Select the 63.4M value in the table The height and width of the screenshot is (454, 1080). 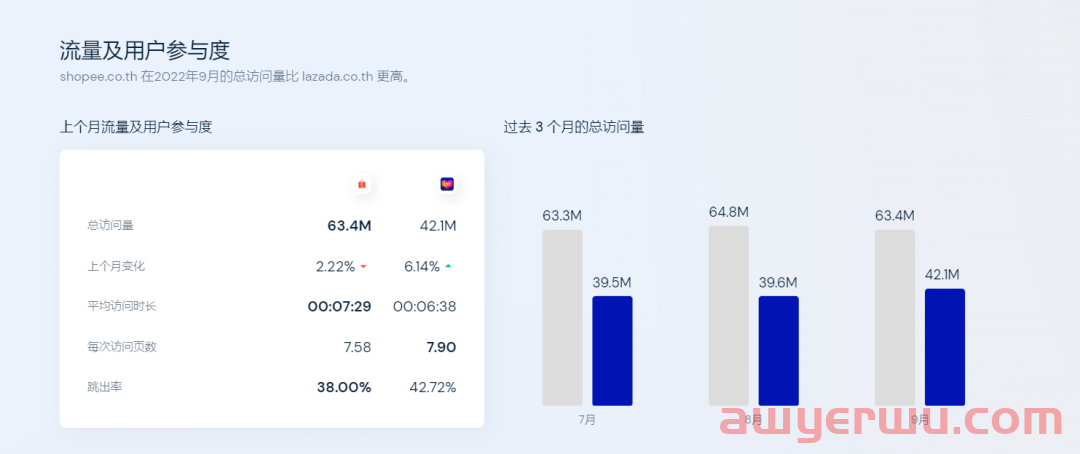[349, 225]
